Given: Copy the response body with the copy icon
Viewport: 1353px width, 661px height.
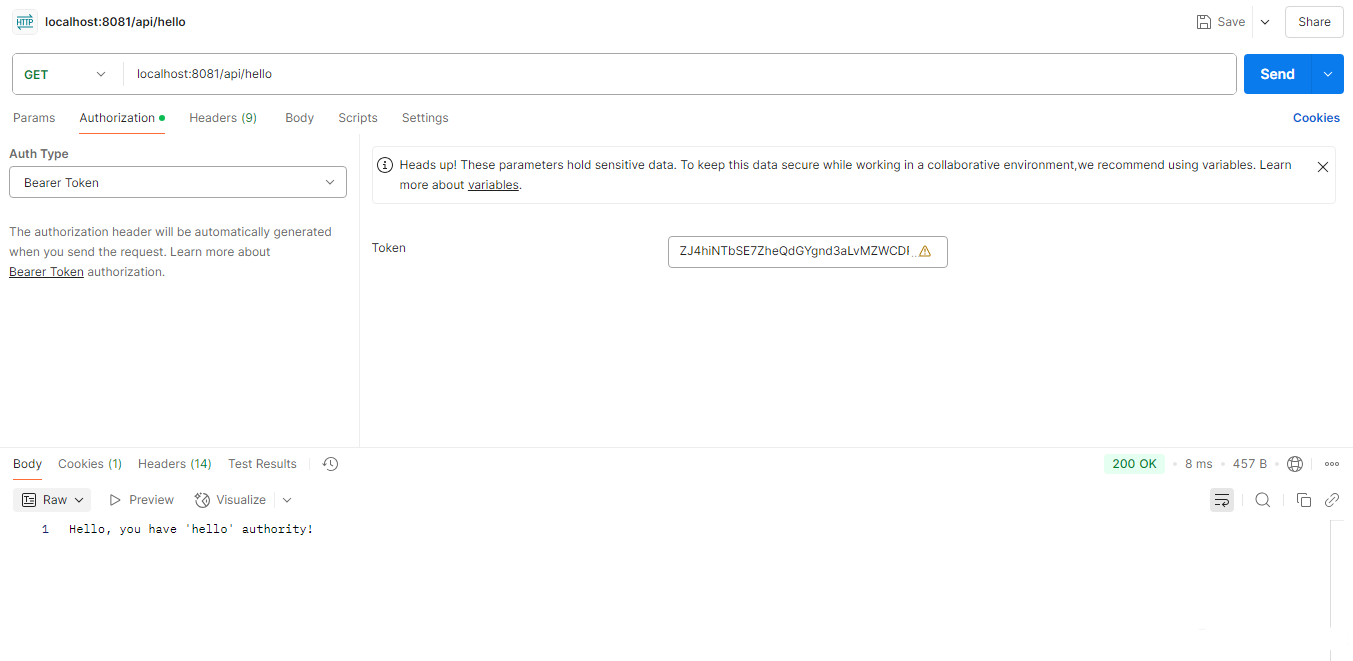Looking at the screenshot, I should coord(1303,500).
